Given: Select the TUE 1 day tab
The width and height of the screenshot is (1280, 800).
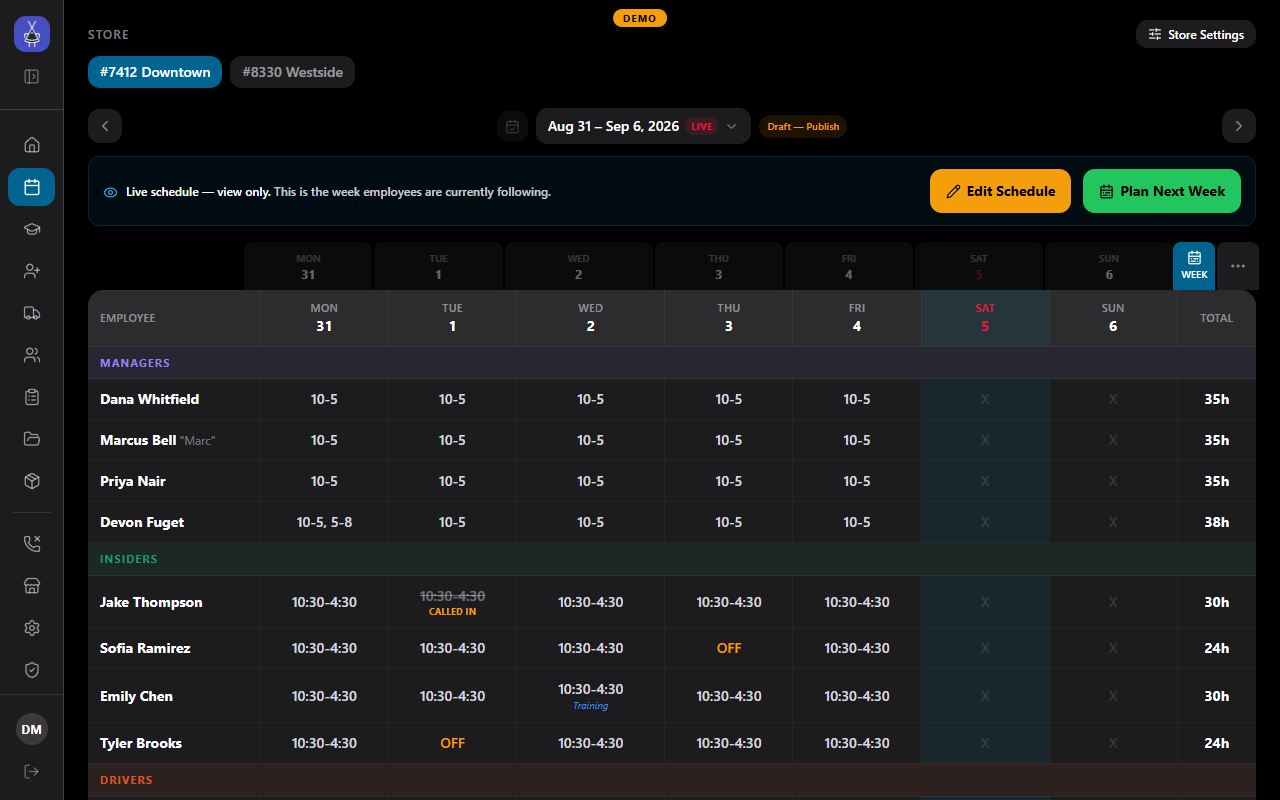Looking at the screenshot, I should point(438,266).
